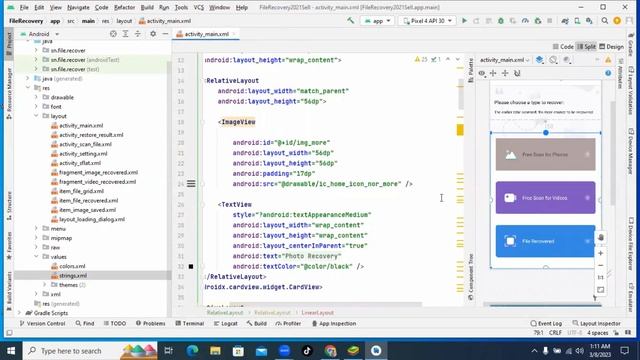This screenshot has height=360, width=640.
Task: Click Zoom to Fit Screen icon
Action: 601,290
